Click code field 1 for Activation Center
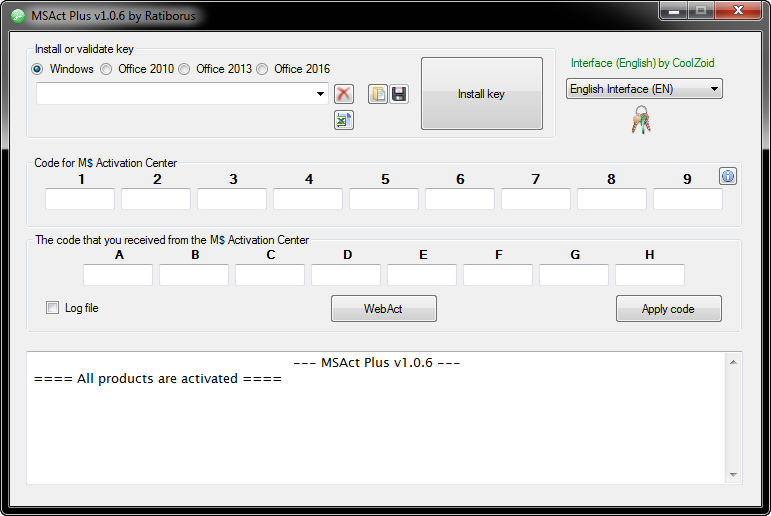Image resolution: width=771 pixels, height=516 pixels. (x=80, y=199)
